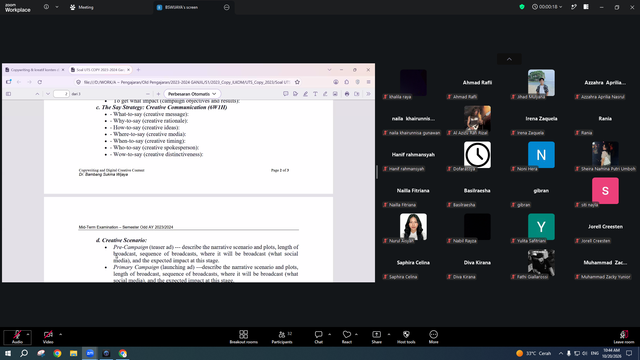Bookmark page with star icon
640x360 pixels.
(297, 82)
